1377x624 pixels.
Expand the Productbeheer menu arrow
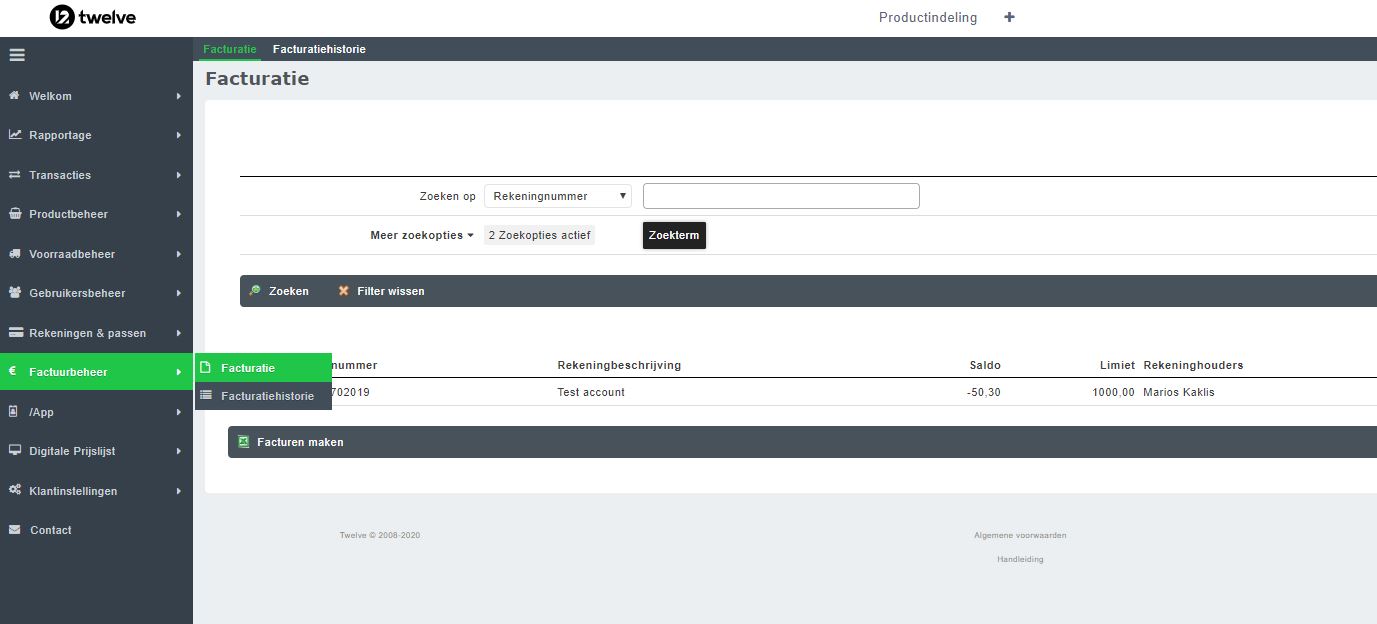pos(179,214)
